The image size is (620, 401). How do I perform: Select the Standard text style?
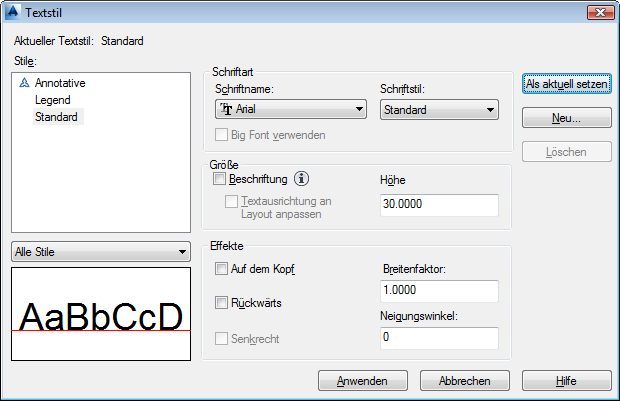tap(58, 117)
